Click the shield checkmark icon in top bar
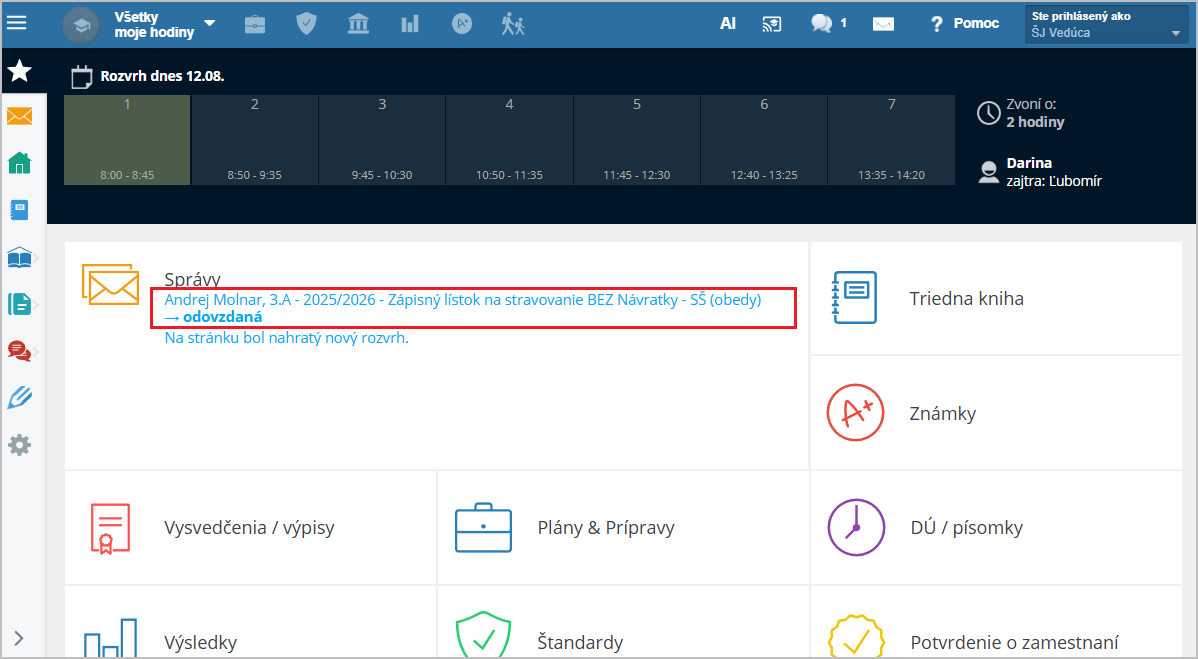The width and height of the screenshot is (1198, 659). pyautogui.click(x=306, y=24)
